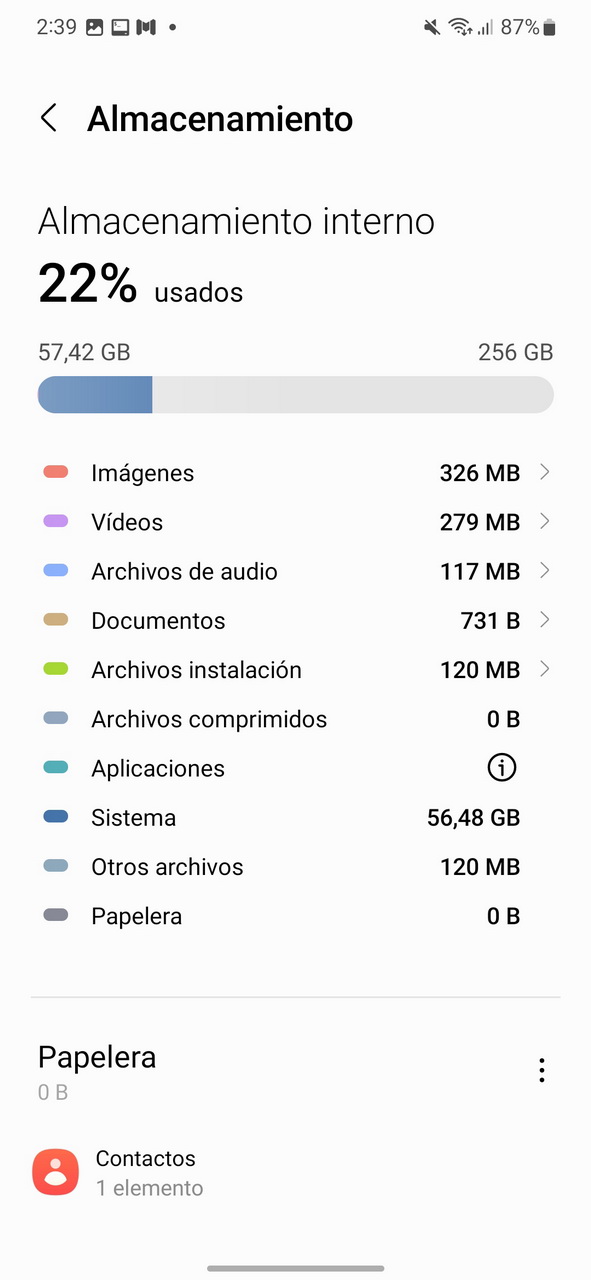Viewport: 591px width, 1280px height.
Task: Tap the Gmail notification icon
Action: point(145,28)
